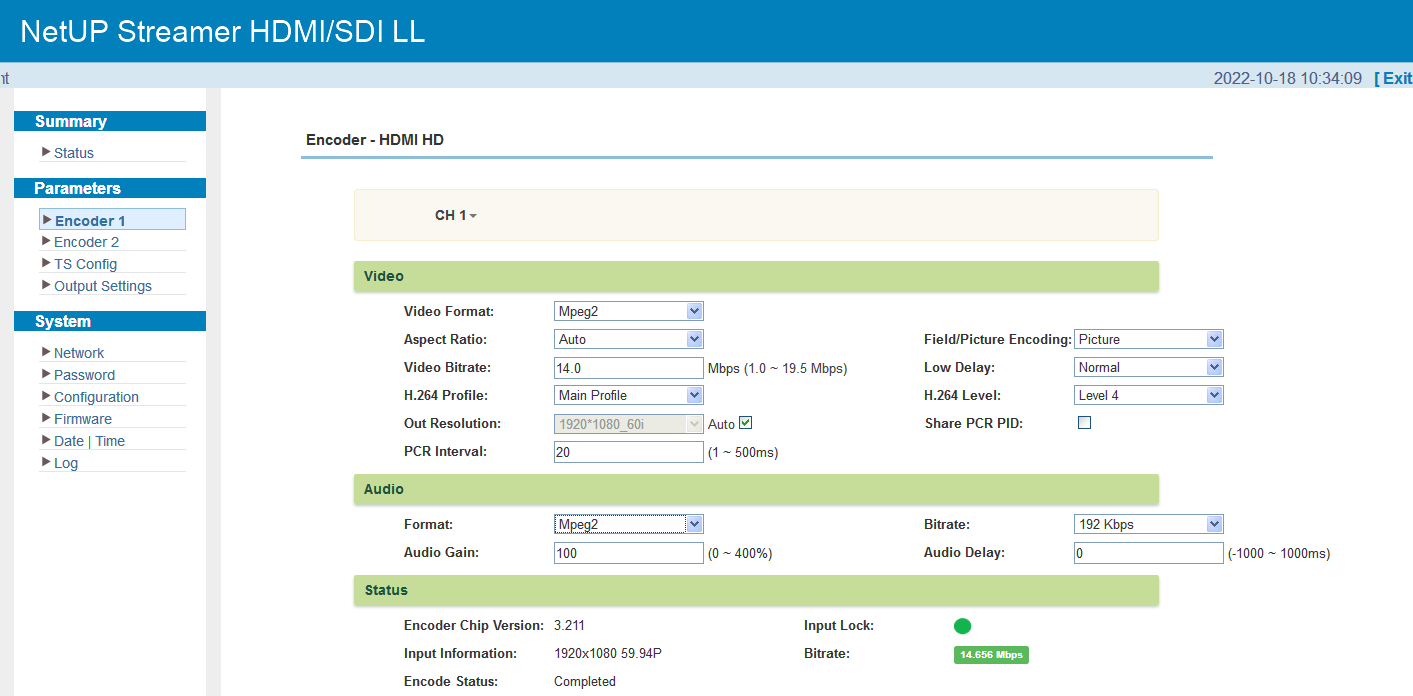1413x696 pixels.
Task: Enable the Share PCR PID checkbox
Action: [1084, 423]
